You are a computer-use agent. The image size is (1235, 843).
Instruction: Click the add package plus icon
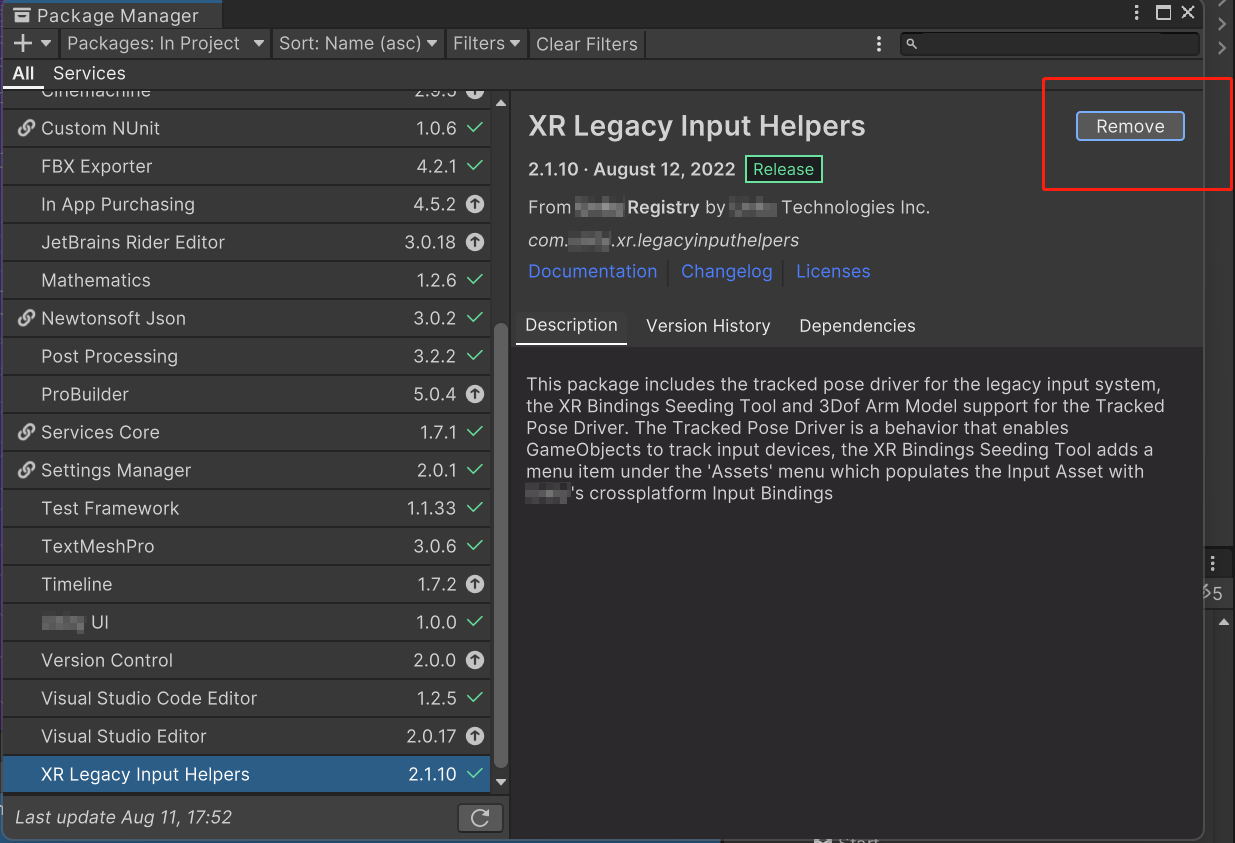23,43
